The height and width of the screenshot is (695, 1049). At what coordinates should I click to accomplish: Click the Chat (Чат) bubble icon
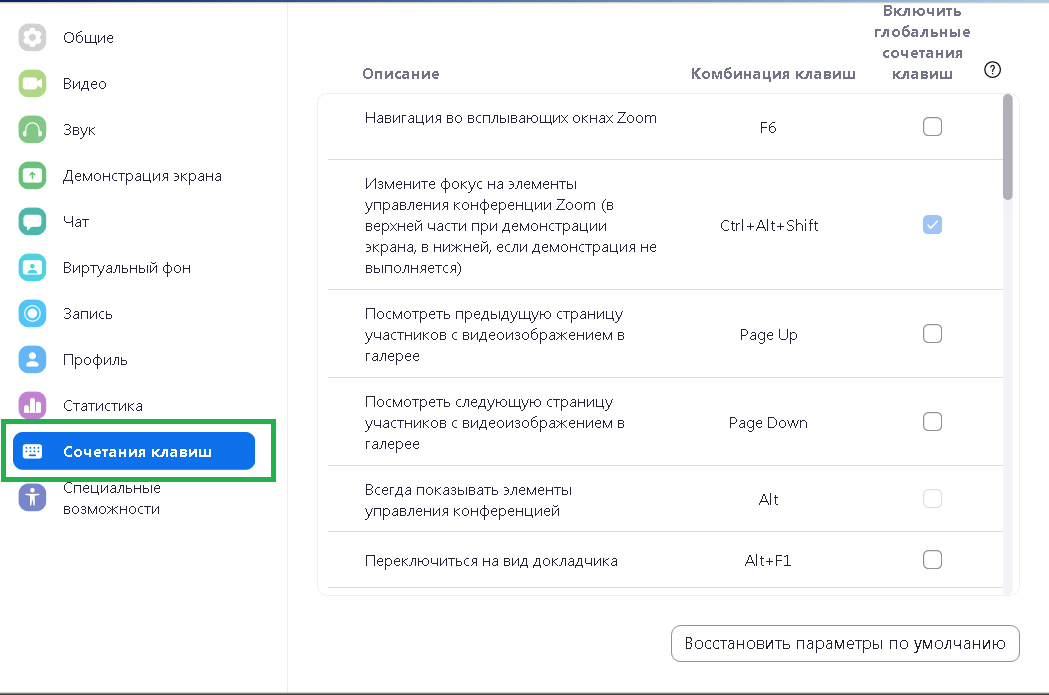pos(32,221)
